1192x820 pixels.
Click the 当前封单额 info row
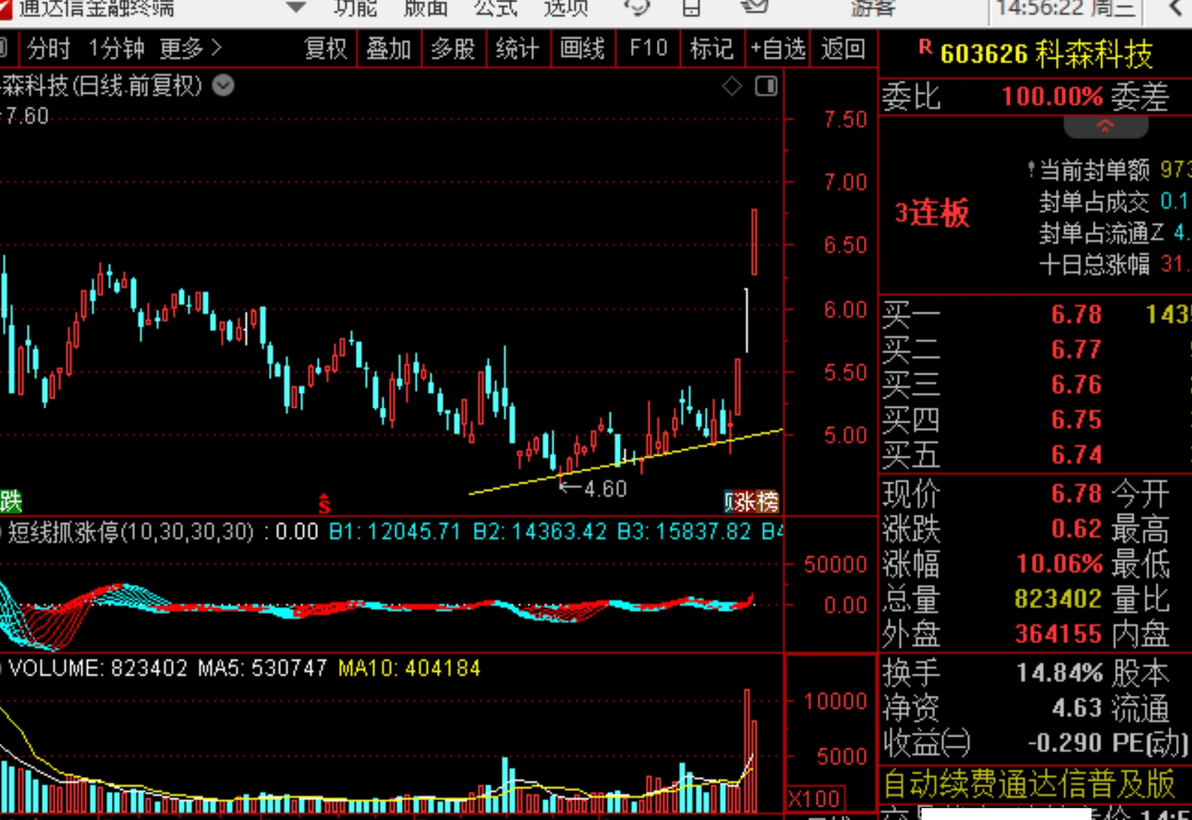pyautogui.click(x=1110, y=169)
